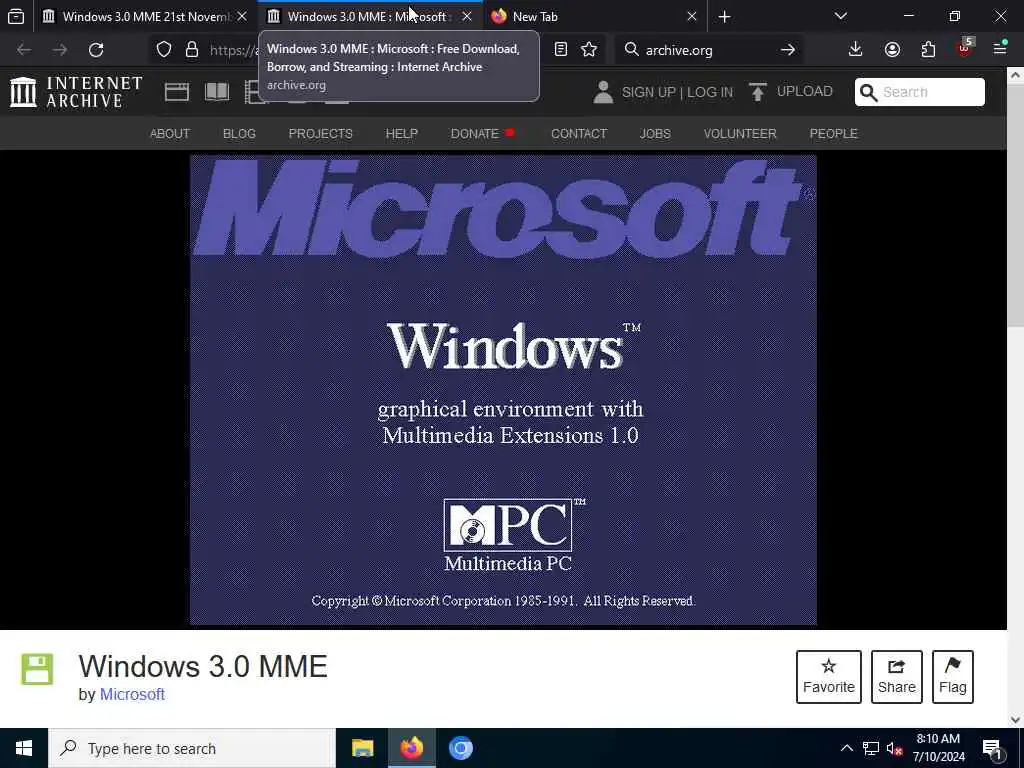Screen dimensions: 1024x768
Task: Open the Texts book icon
Action: pyautogui.click(x=217, y=92)
